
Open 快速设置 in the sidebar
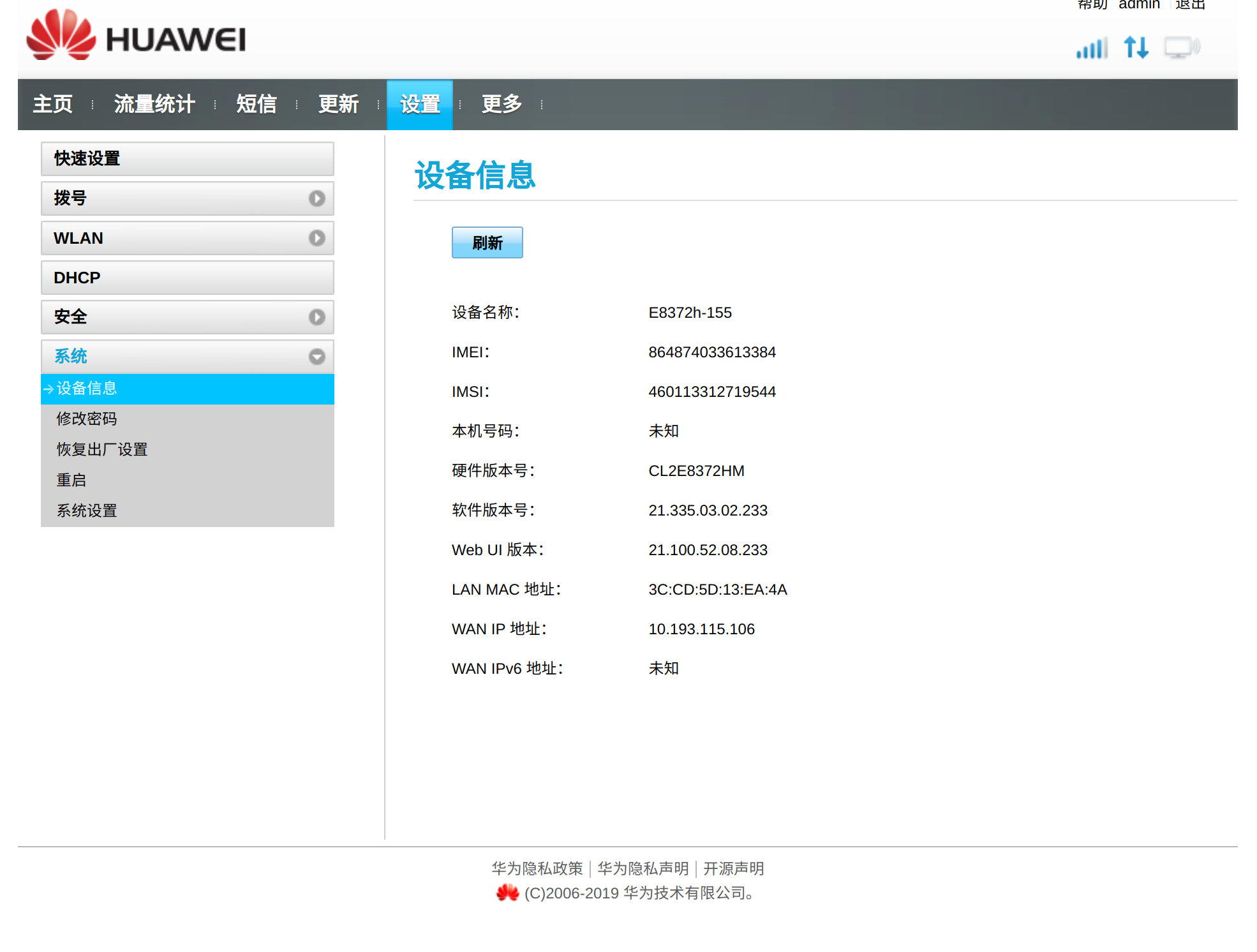(x=187, y=159)
